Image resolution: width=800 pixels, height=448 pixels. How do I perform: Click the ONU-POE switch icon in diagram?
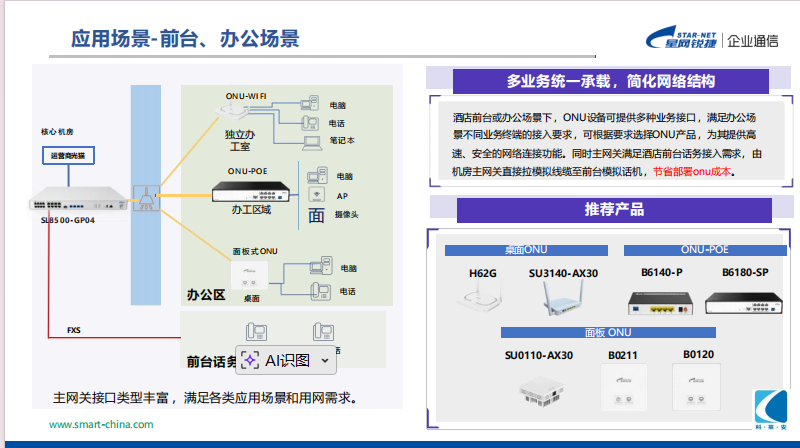[246, 189]
